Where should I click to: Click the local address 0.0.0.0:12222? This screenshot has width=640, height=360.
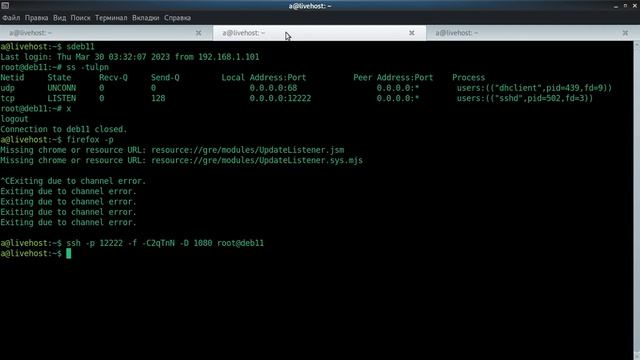280,98
